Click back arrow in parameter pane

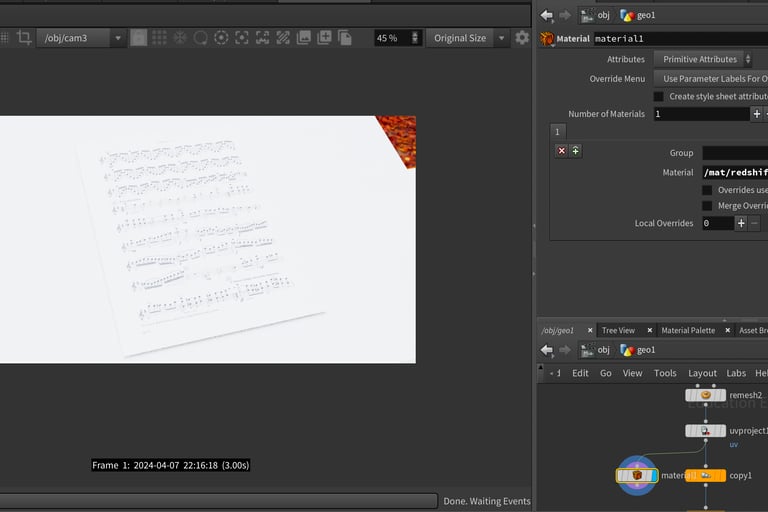click(547, 15)
